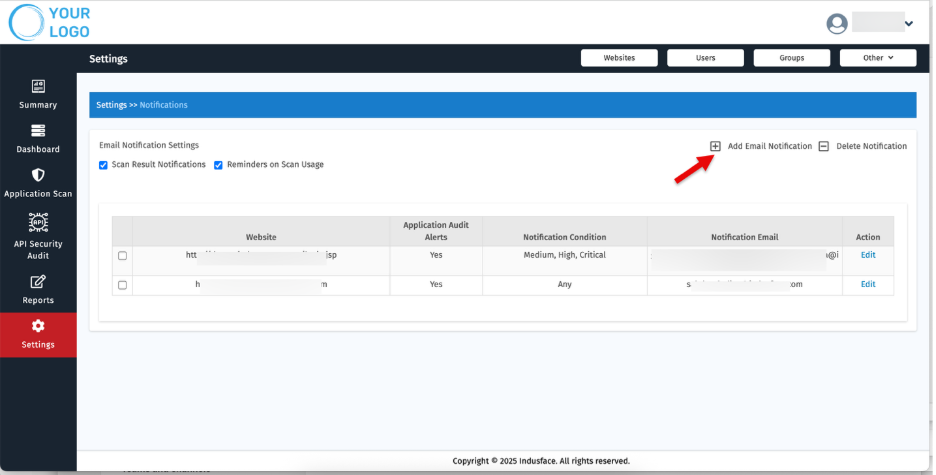This screenshot has width=936, height=475.
Task: Expand the user account dropdown chevron
Action: point(909,24)
